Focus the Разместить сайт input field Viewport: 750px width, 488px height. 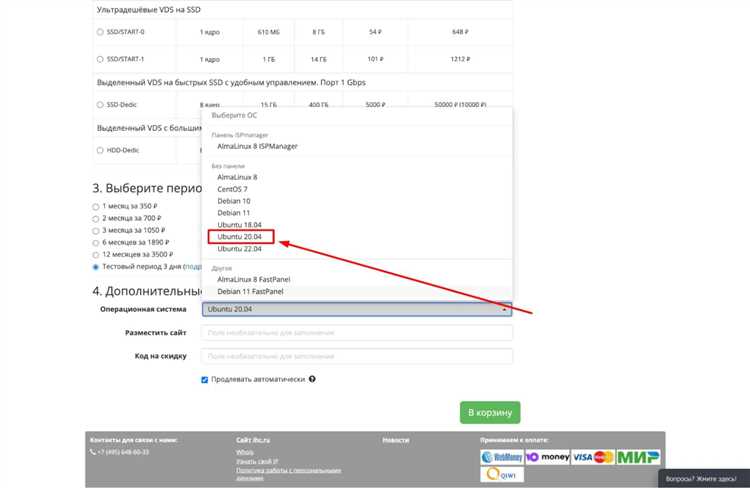(357, 333)
